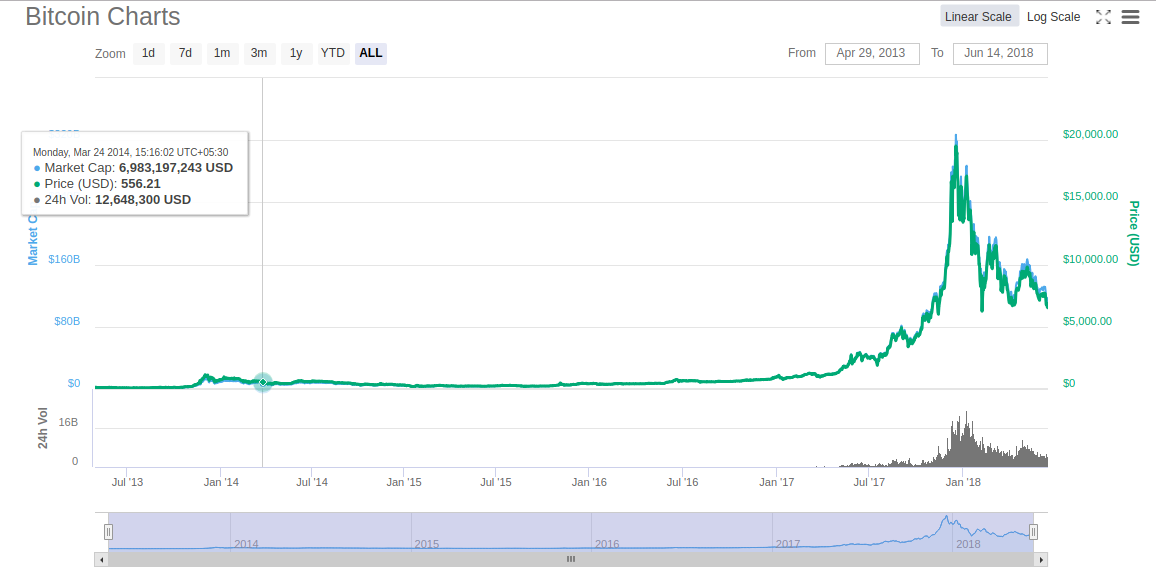Screen dimensions: 1156x581
Task: Click the $15,000.00 price axis label
Action: coord(1090,196)
